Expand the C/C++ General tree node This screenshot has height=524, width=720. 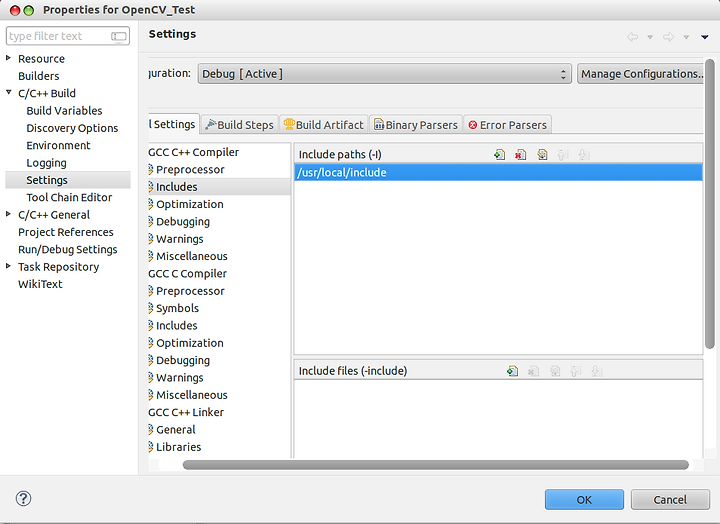click(8, 214)
